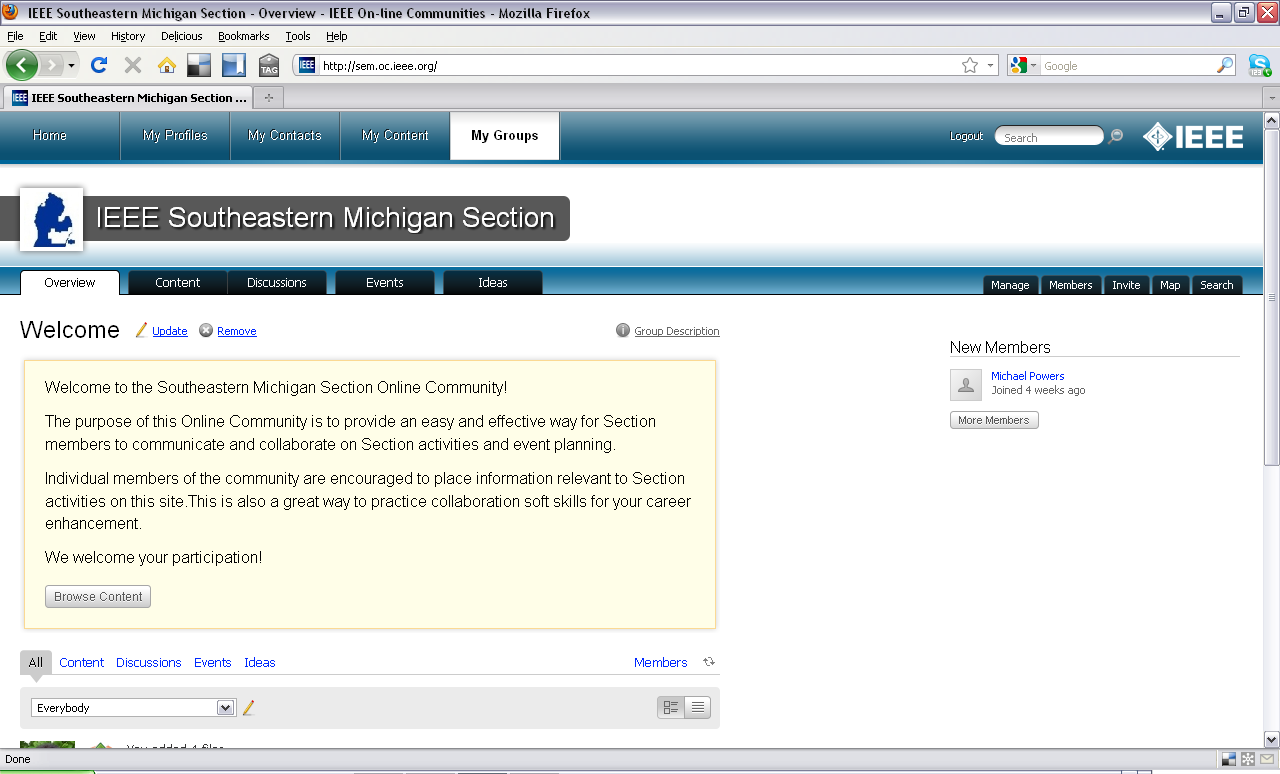The height and width of the screenshot is (774, 1280).
Task: Open the list-all-tabs dropdown arrow
Action: coord(1271,98)
